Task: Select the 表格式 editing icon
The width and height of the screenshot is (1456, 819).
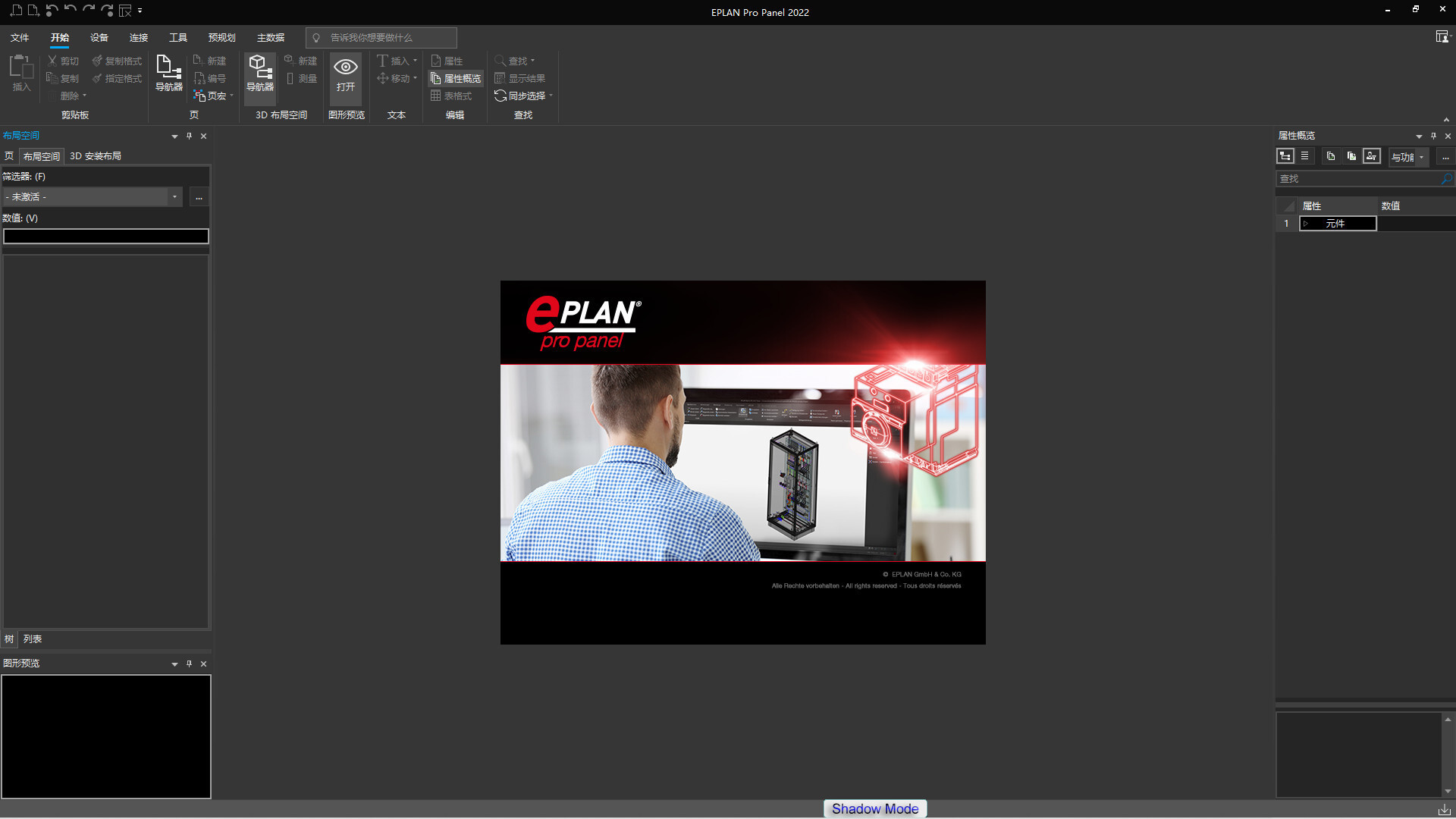Action: (x=453, y=96)
